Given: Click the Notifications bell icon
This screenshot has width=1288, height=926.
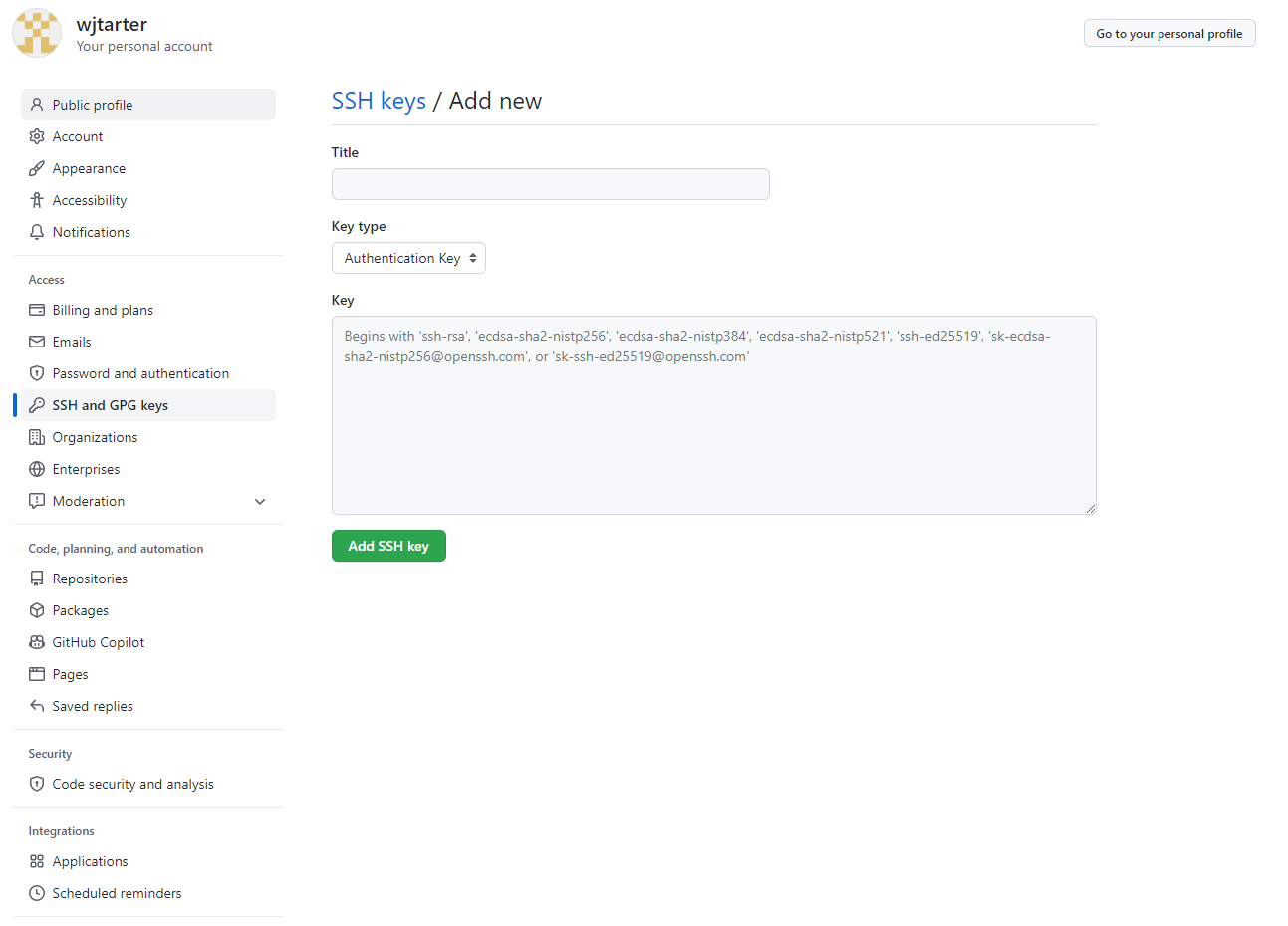Looking at the screenshot, I should click(37, 232).
